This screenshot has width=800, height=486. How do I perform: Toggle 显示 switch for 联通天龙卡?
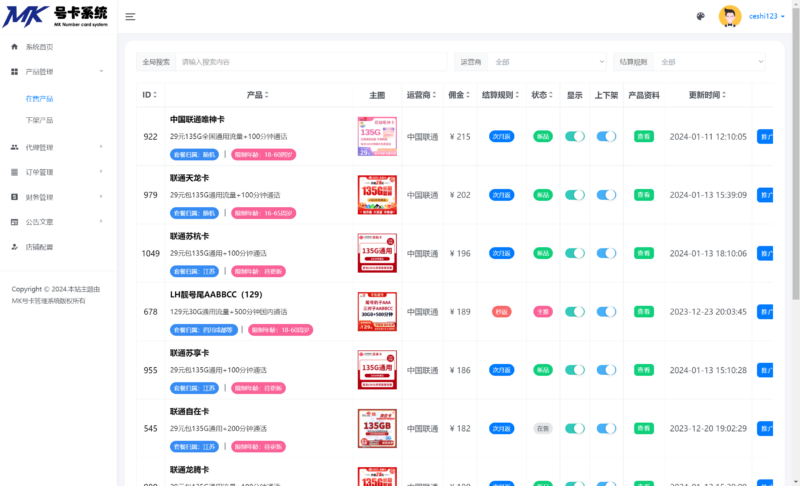coord(574,195)
